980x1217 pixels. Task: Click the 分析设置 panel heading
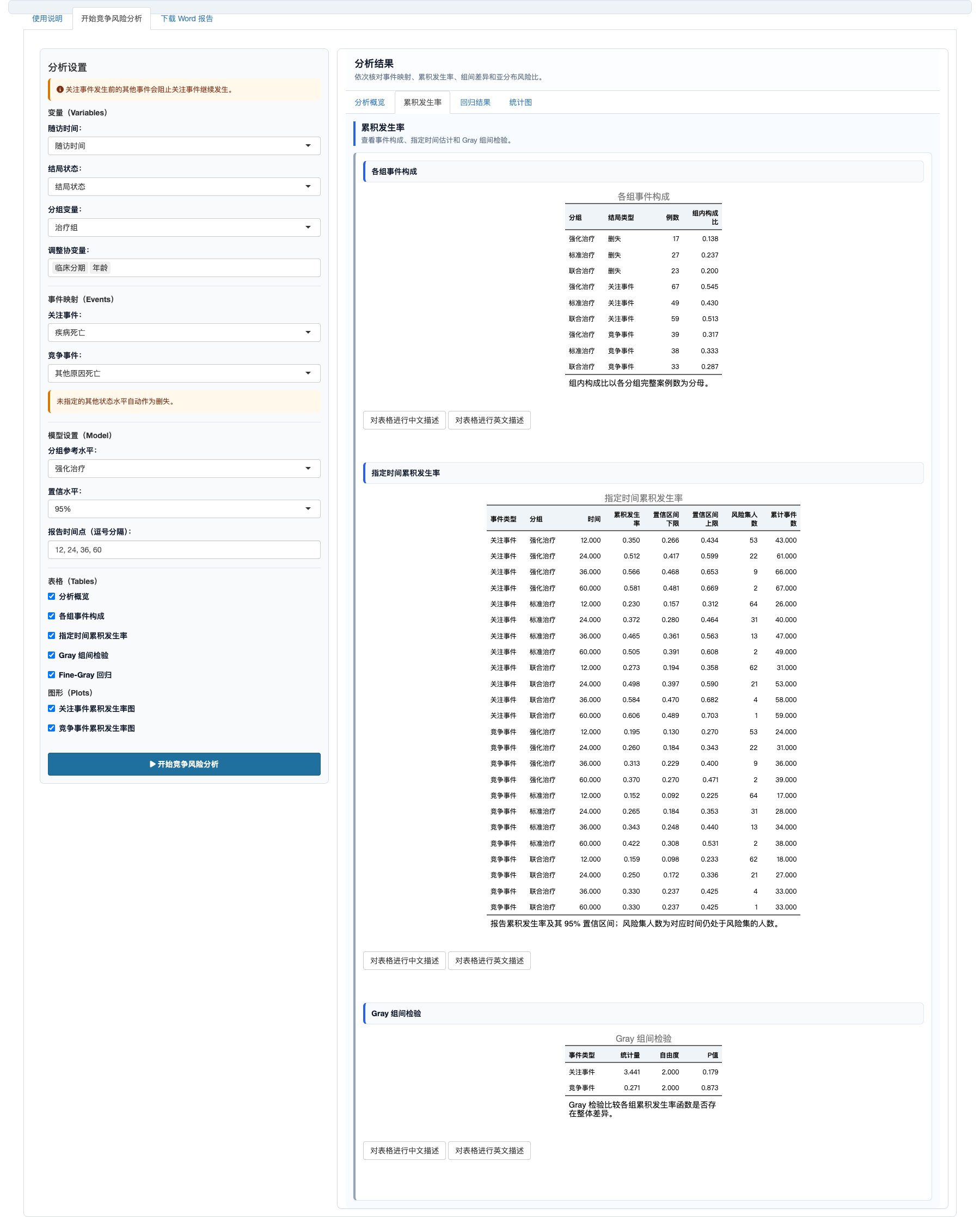pos(67,67)
